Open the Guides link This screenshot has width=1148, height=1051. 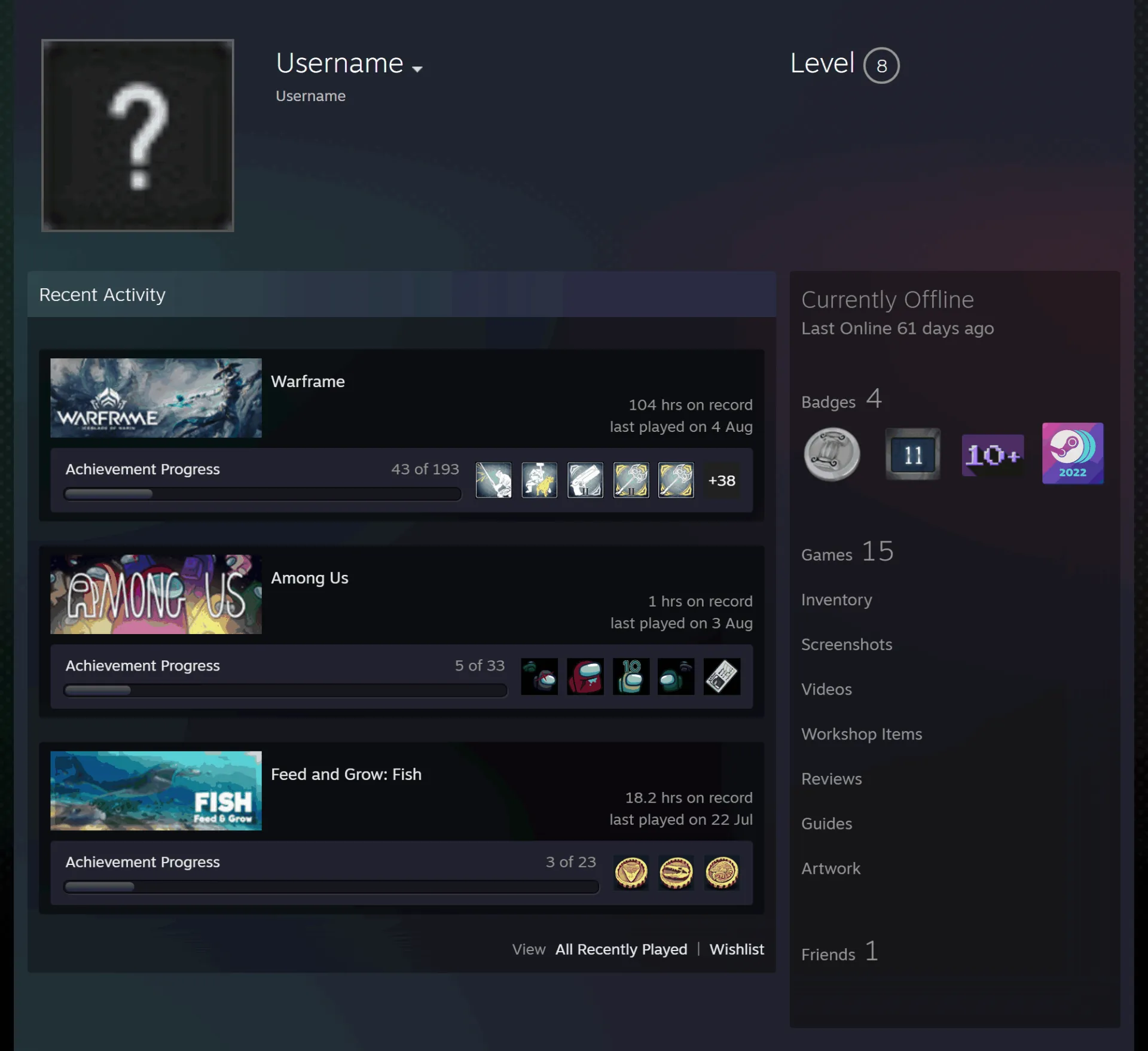[827, 824]
